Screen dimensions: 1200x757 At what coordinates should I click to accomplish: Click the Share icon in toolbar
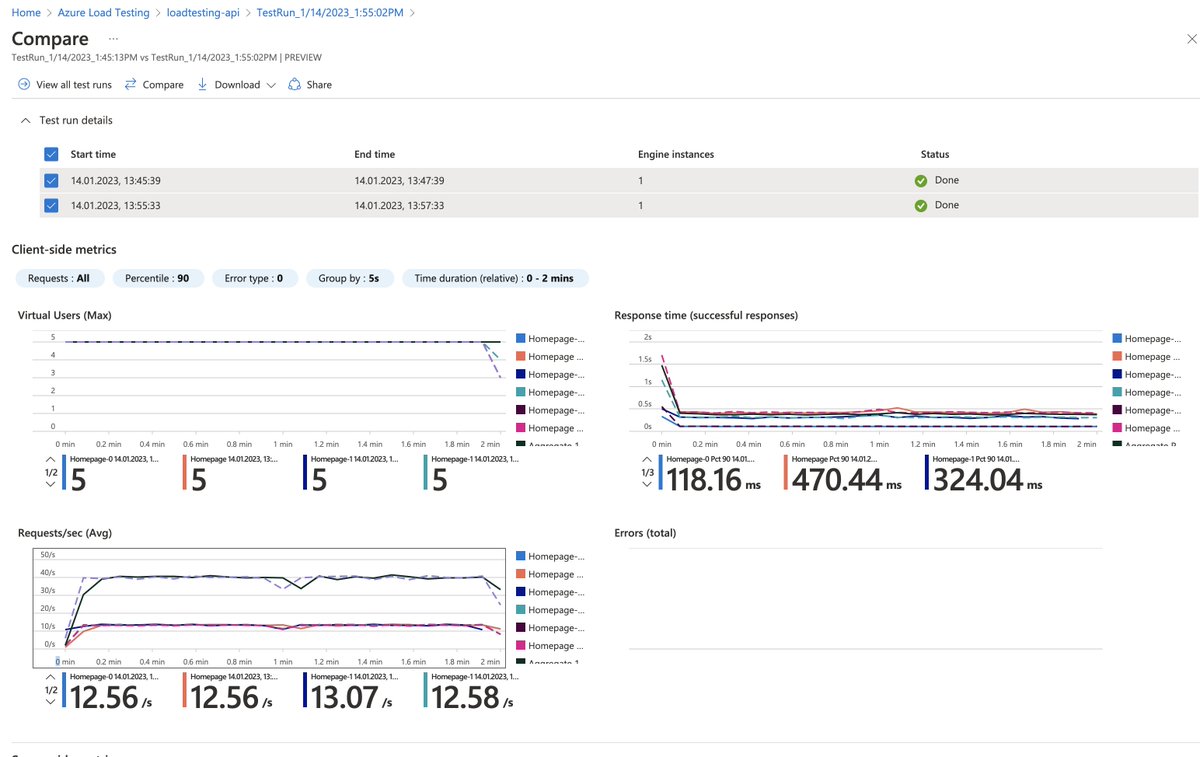click(295, 85)
